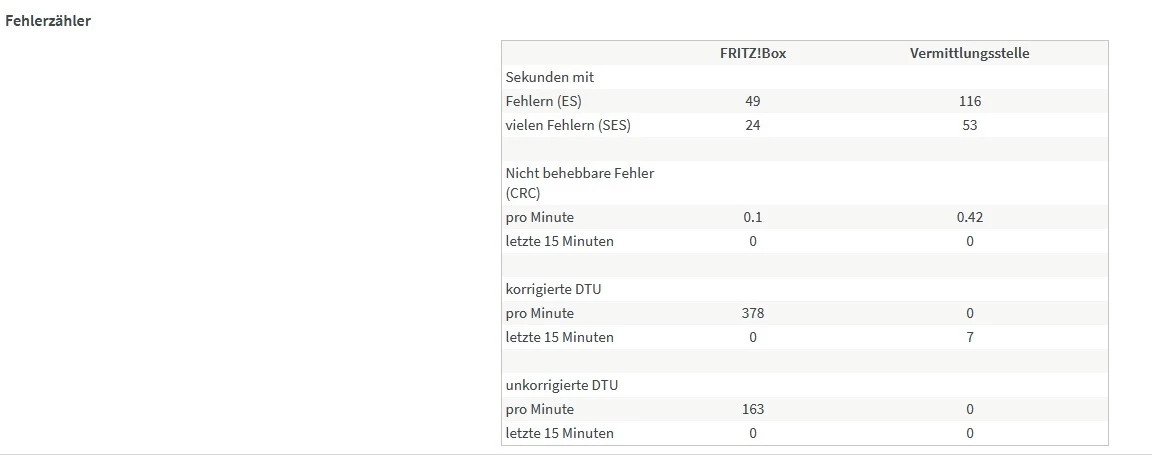Select the Vermittlungsstelle column header
Viewport: 1158px width, 455px height.
pos(969,53)
